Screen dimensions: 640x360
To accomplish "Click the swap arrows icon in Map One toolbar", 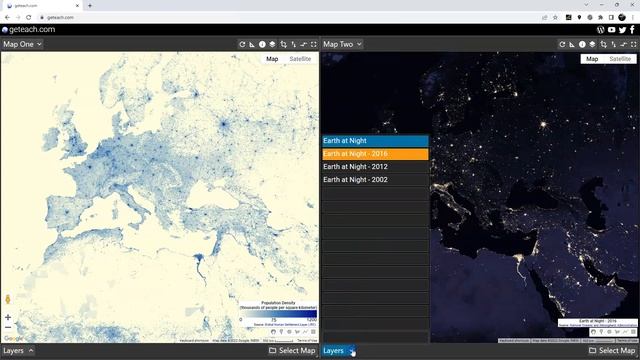I will pos(293,44).
